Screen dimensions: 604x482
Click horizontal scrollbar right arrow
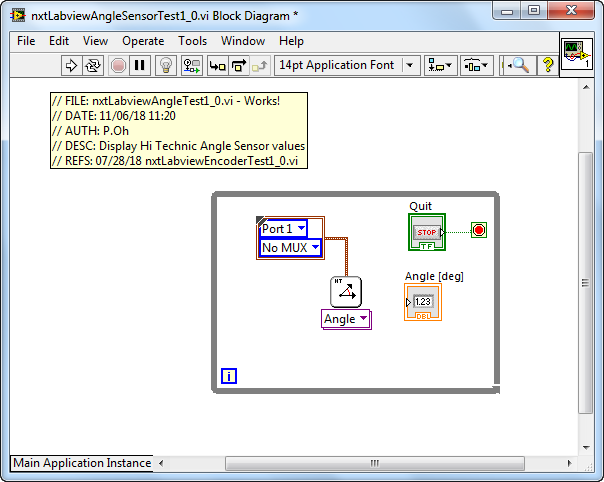[x=569, y=463]
